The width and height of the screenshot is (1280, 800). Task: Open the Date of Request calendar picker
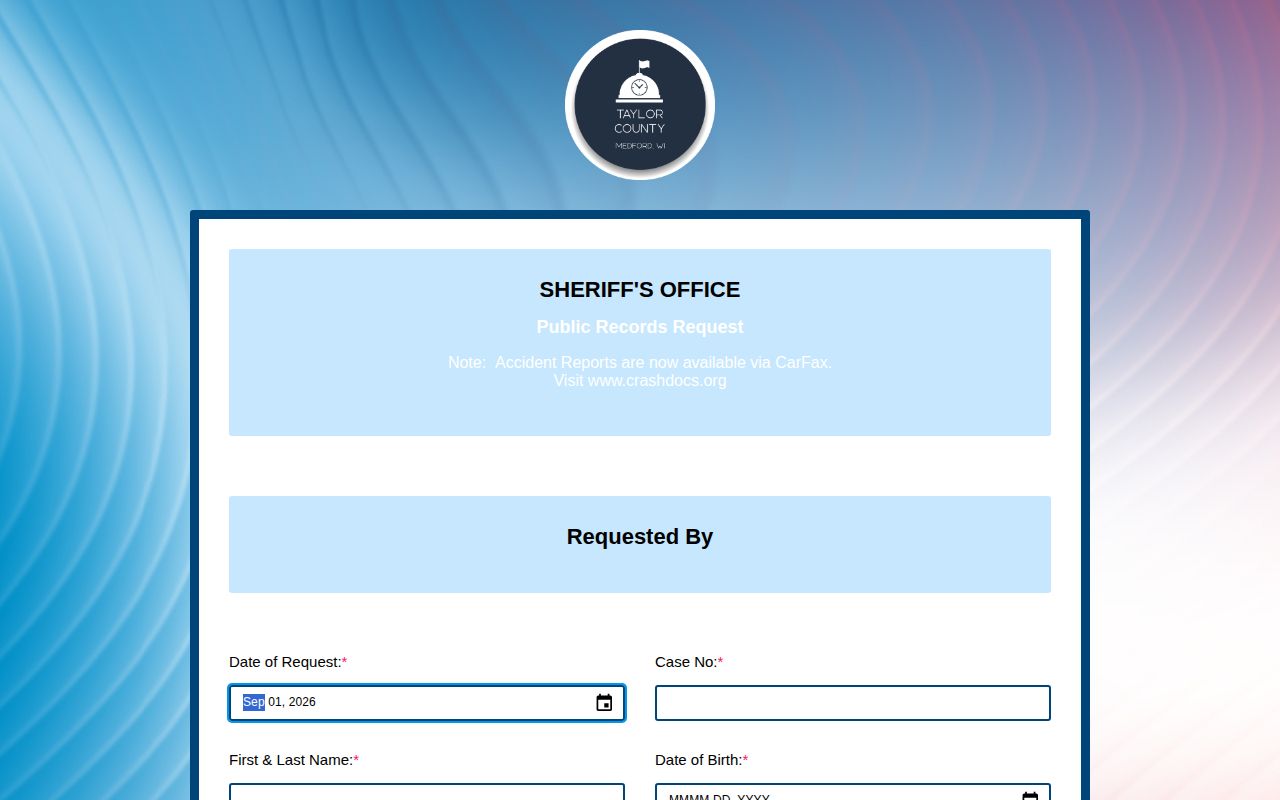604,703
